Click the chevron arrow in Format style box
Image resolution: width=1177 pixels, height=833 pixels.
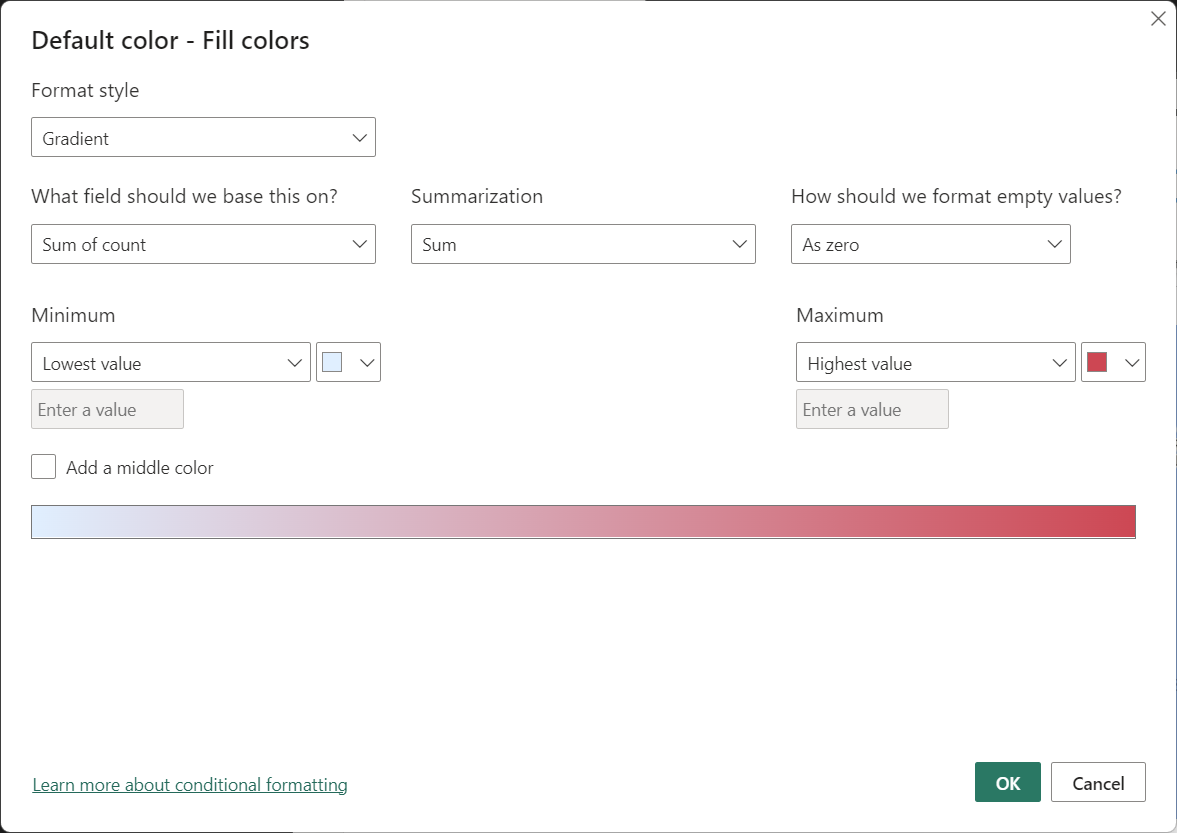click(360, 138)
